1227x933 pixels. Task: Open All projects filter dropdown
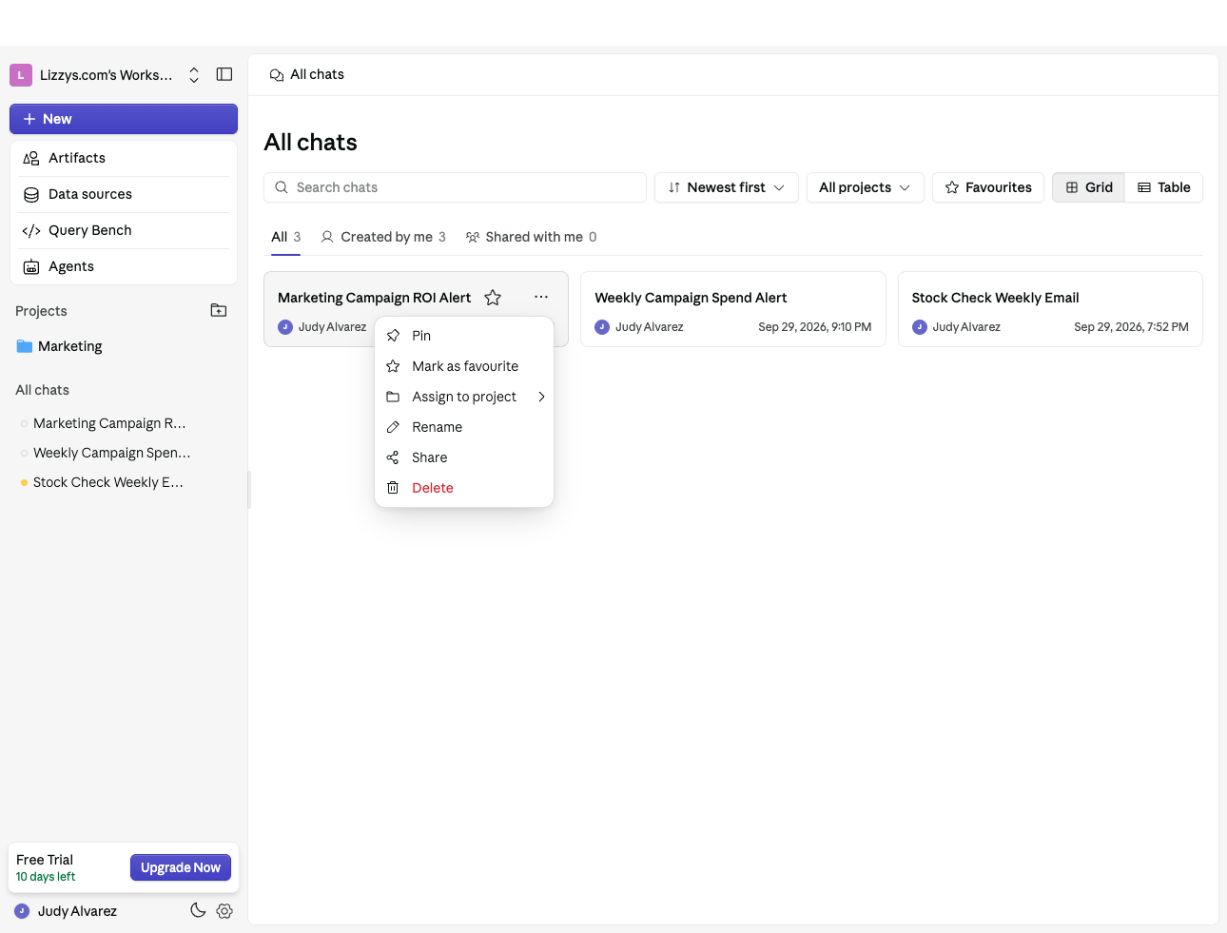coord(865,187)
